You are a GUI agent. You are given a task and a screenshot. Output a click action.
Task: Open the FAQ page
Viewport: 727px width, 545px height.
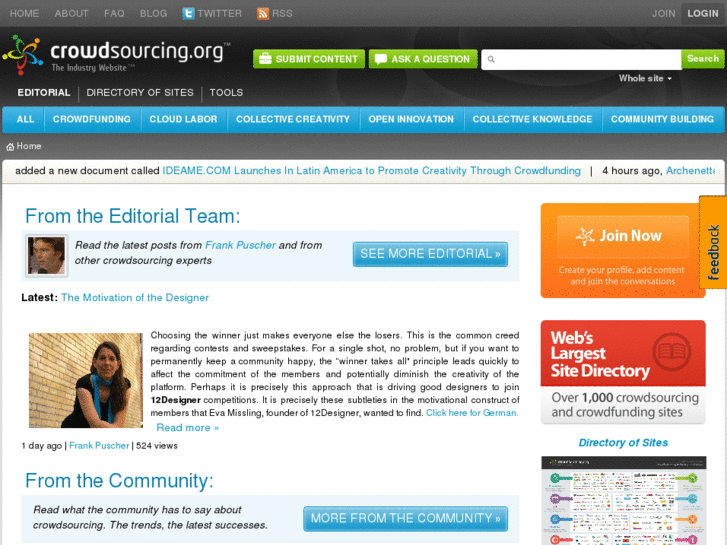[x=114, y=13]
